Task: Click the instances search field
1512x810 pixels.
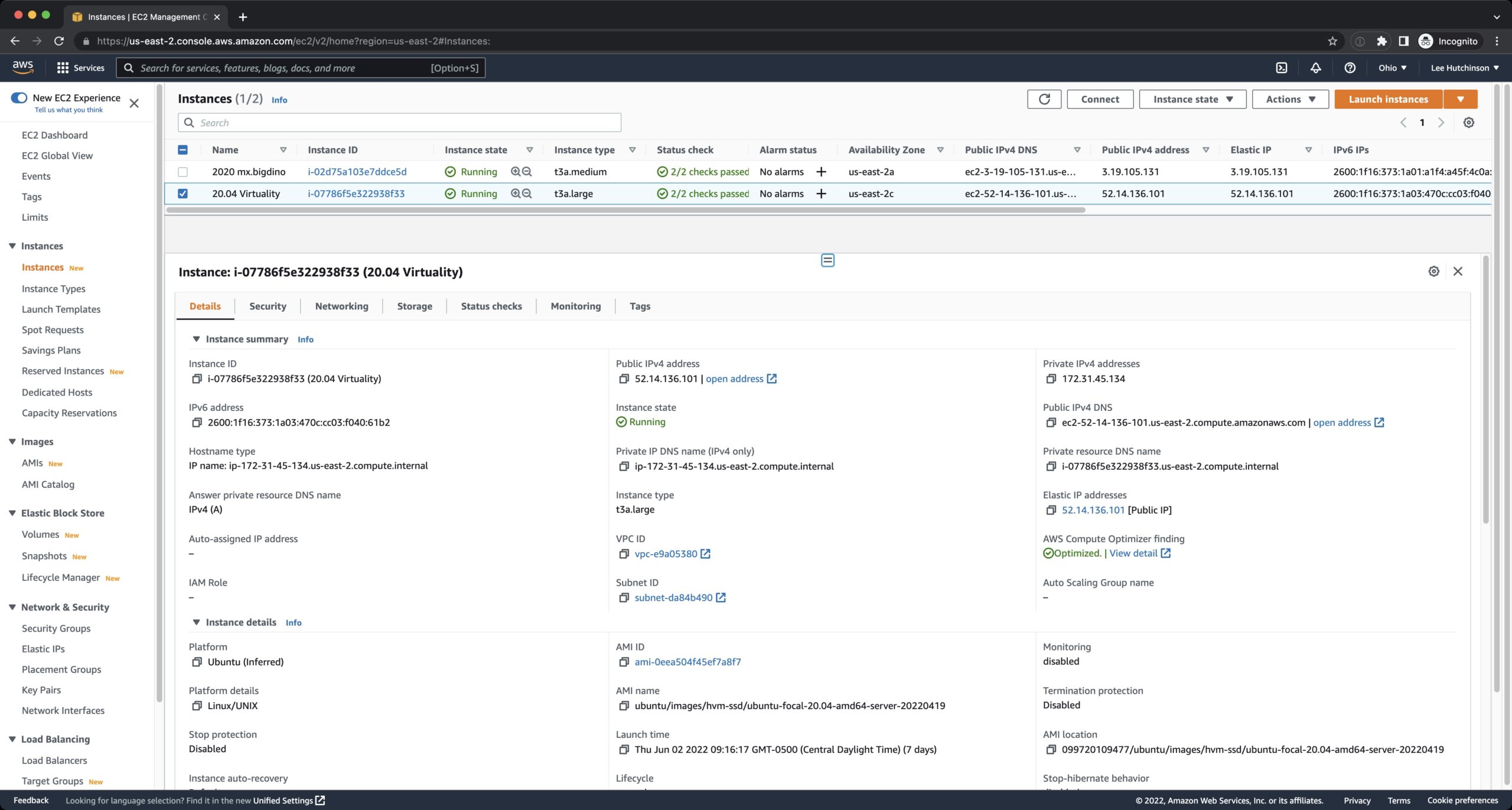Action: click(399, 123)
